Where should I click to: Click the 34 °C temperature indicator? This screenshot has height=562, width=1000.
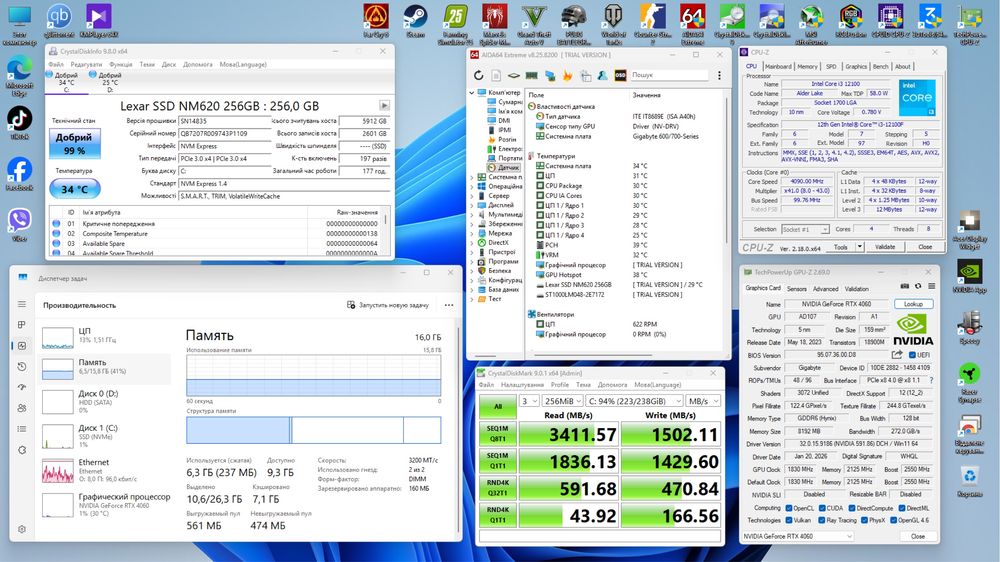click(x=75, y=189)
